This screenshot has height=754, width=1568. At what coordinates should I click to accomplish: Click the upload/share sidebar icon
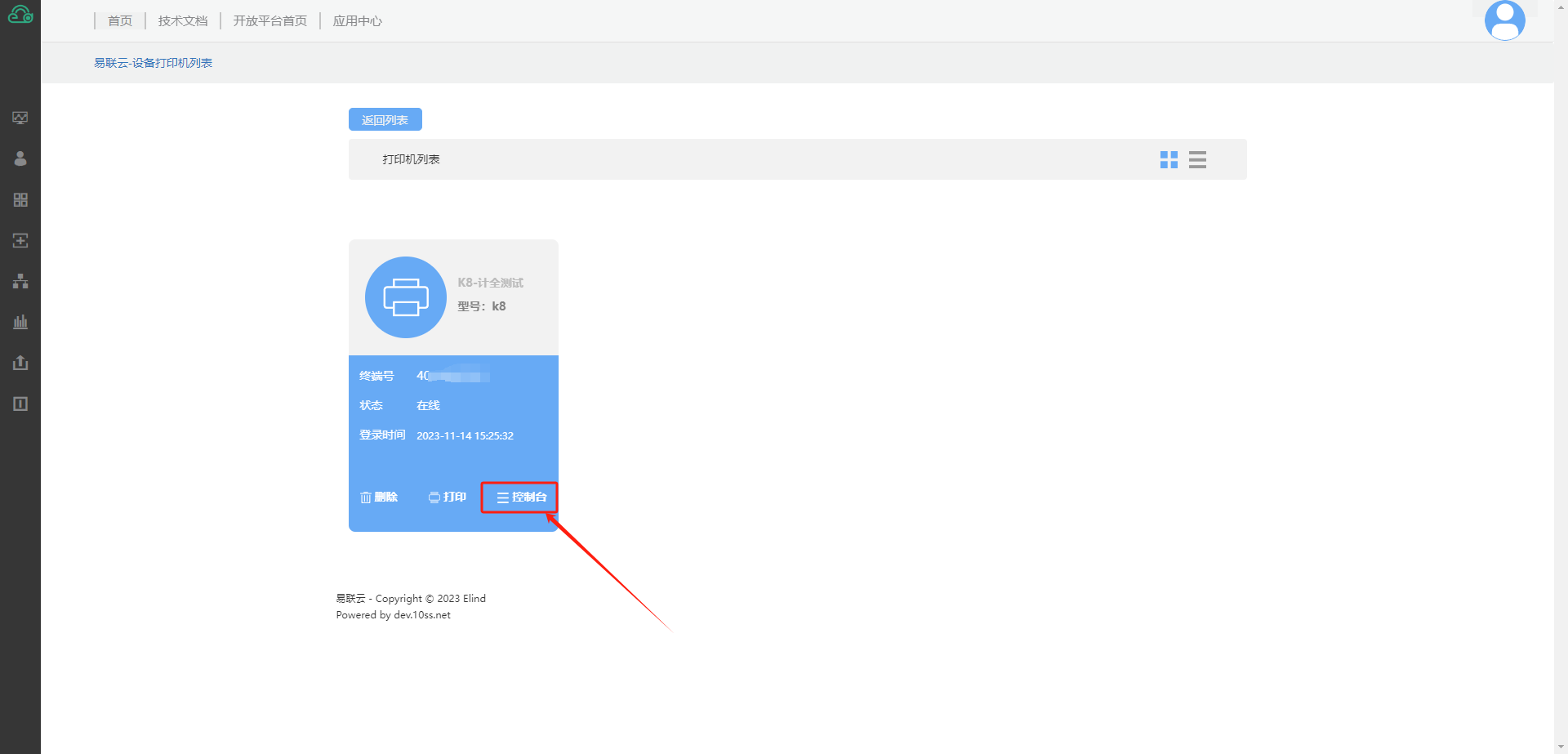coord(20,363)
